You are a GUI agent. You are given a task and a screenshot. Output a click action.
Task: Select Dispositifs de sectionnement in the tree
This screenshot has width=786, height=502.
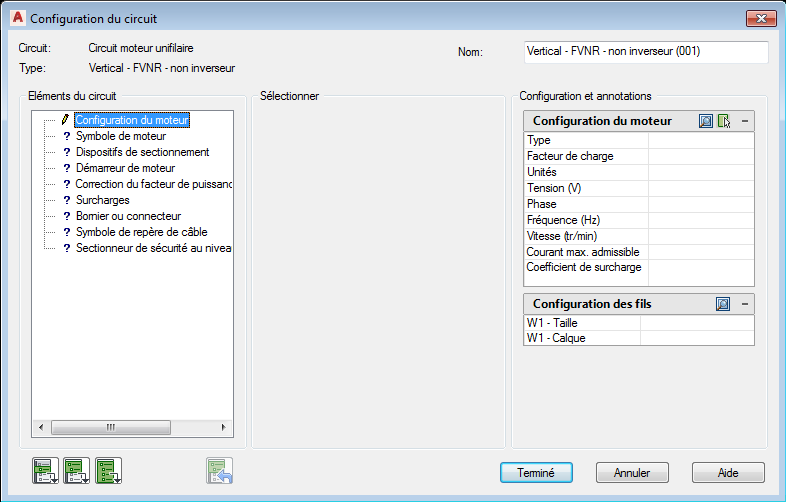142,152
